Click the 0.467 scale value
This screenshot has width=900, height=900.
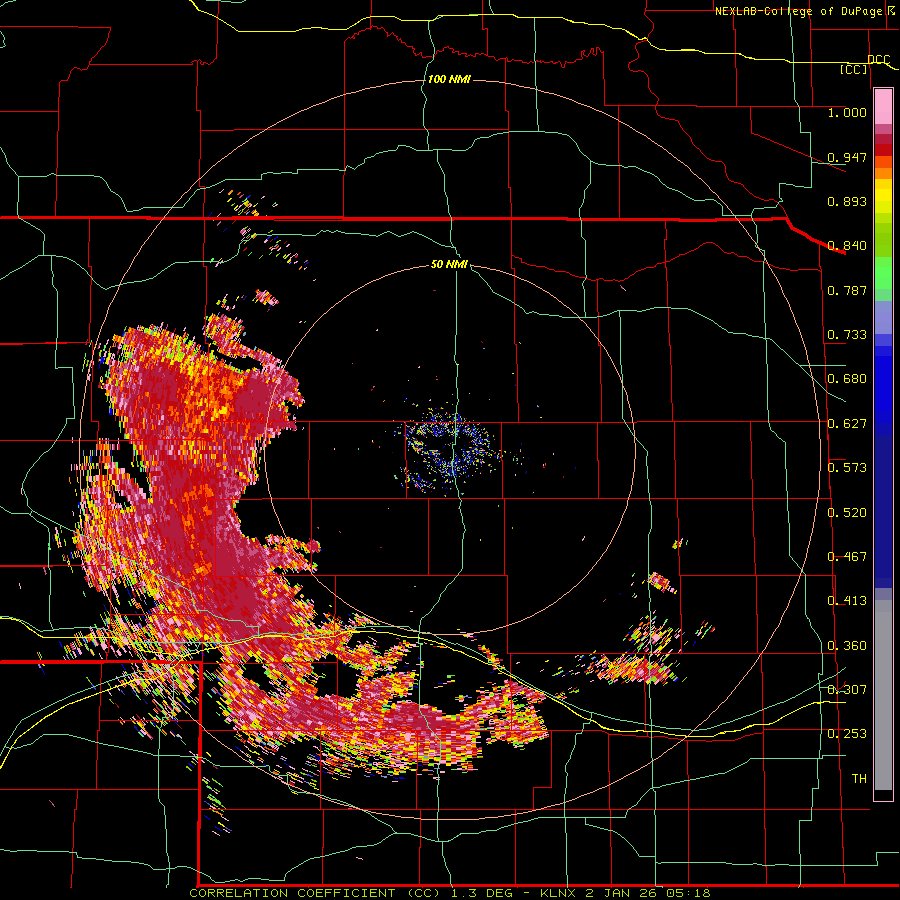[847, 557]
